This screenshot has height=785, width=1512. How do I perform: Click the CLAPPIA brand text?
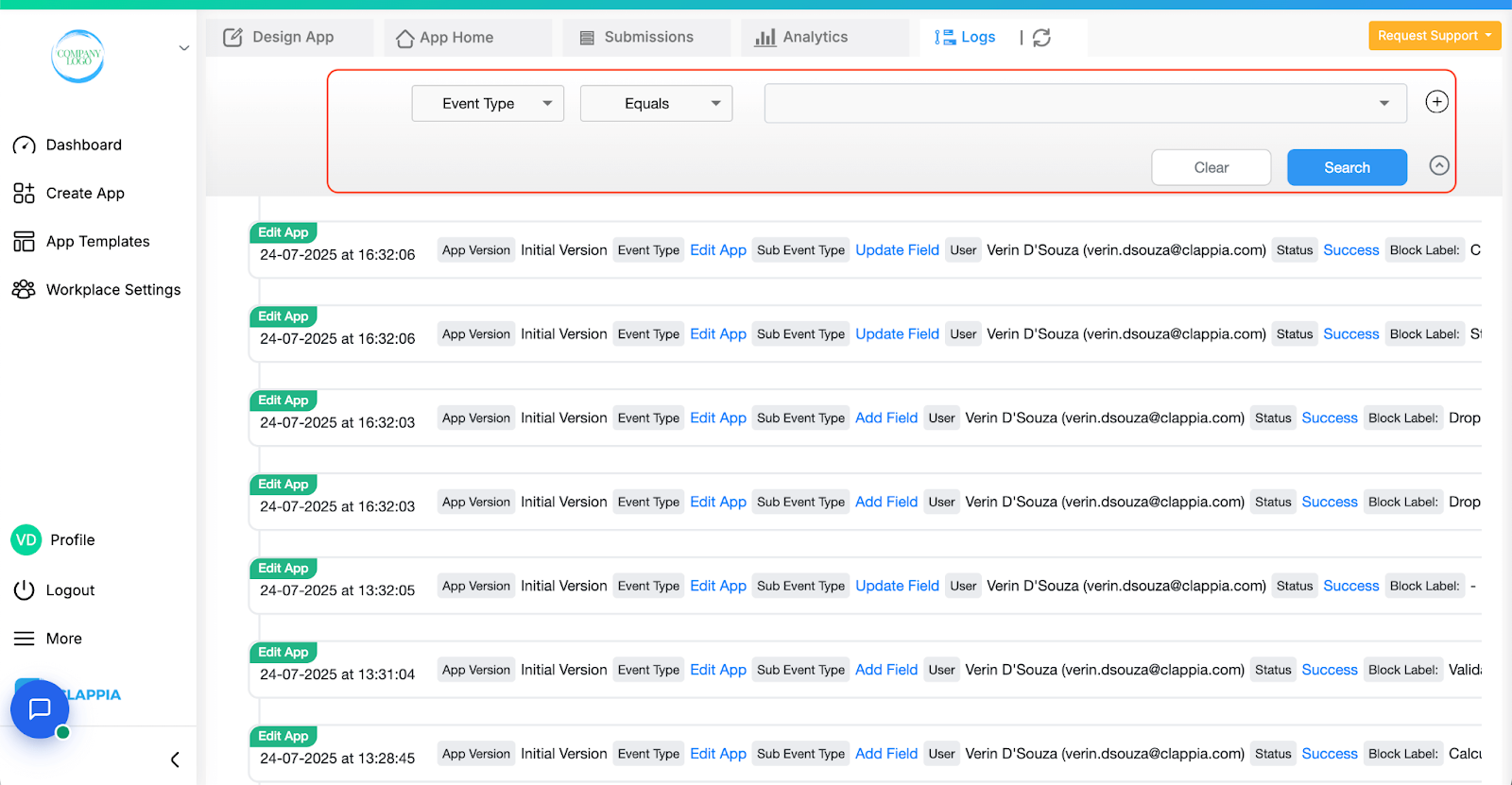point(92,694)
